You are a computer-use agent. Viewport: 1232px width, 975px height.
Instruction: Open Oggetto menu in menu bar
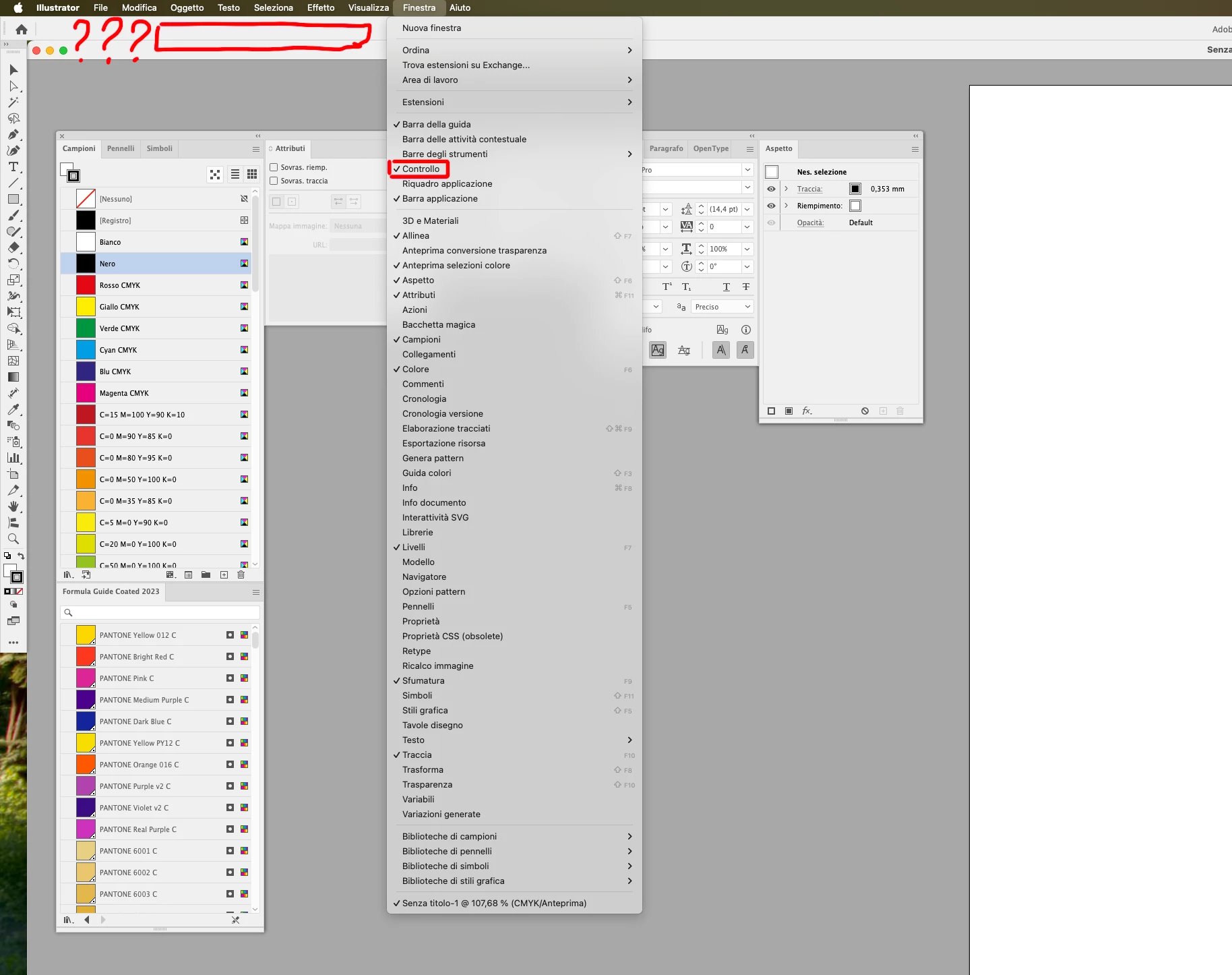(x=187, y=8)
